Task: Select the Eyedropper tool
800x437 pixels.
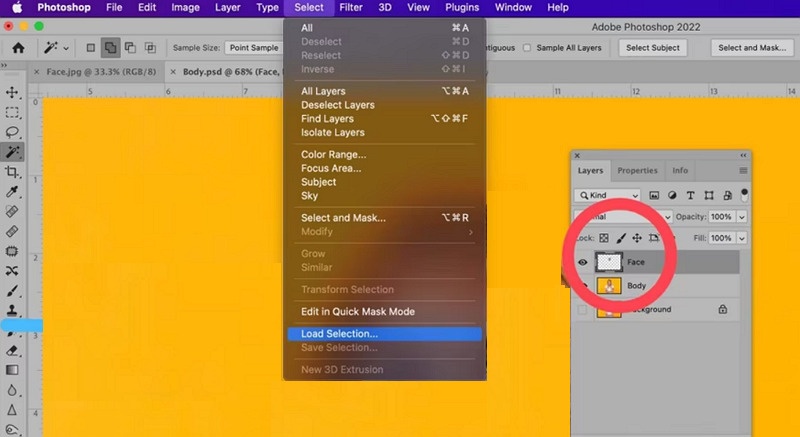Action: tap(13, 191)
